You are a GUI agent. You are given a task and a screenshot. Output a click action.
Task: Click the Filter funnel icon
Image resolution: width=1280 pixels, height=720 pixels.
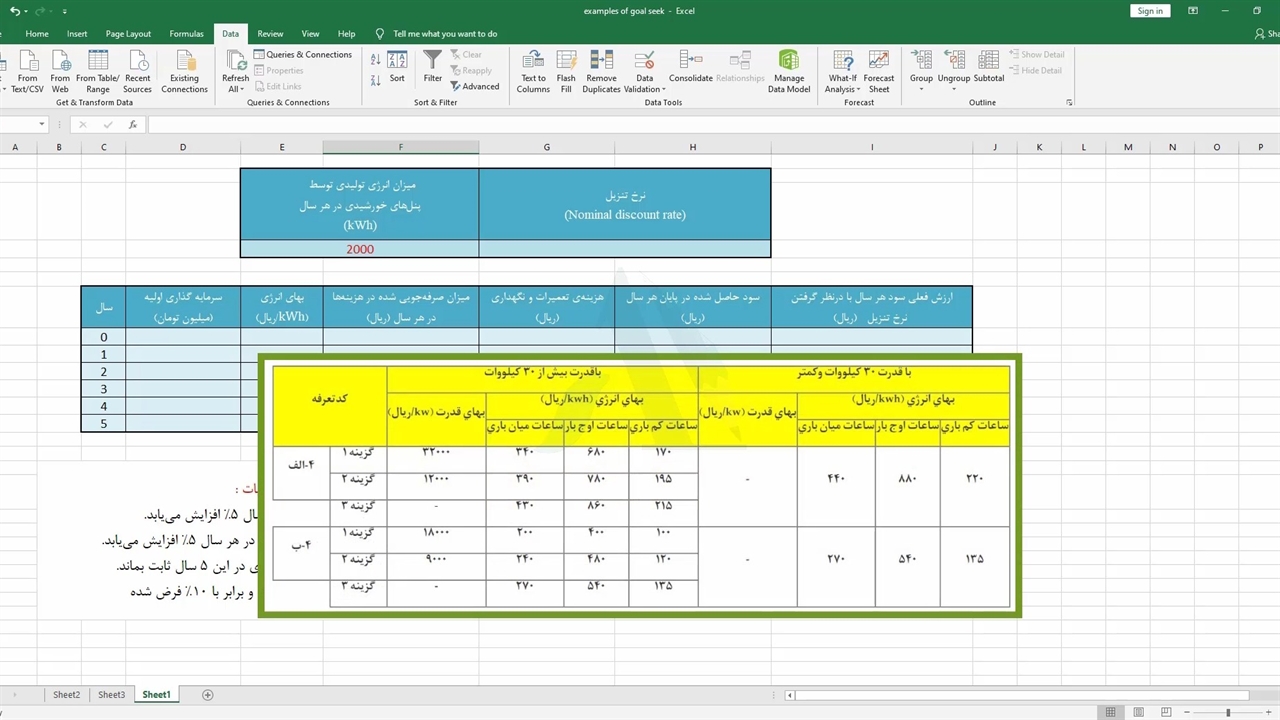pos(432,62)
